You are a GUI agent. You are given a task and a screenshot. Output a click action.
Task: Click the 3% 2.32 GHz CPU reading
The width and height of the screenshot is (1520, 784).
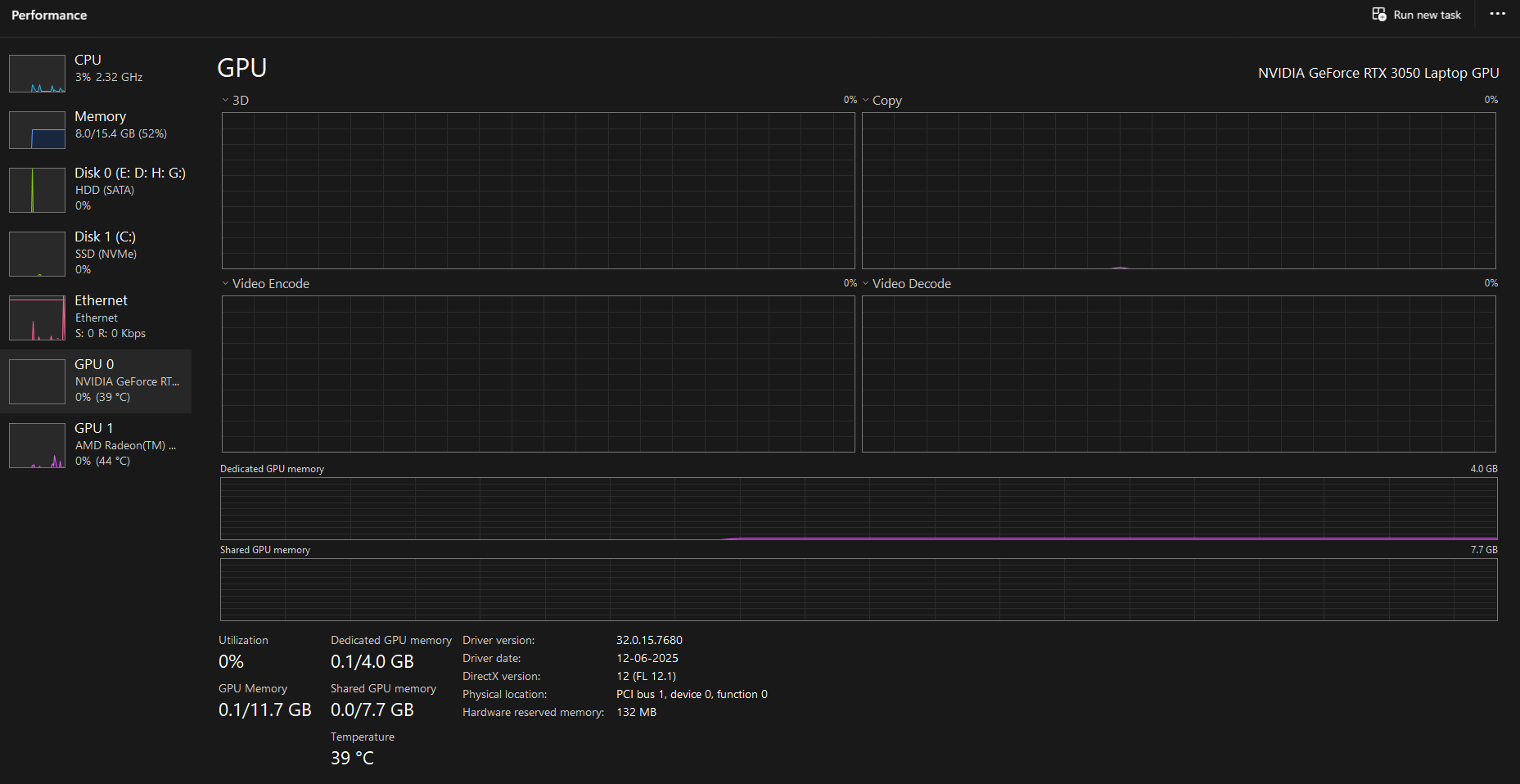point(109,77)
